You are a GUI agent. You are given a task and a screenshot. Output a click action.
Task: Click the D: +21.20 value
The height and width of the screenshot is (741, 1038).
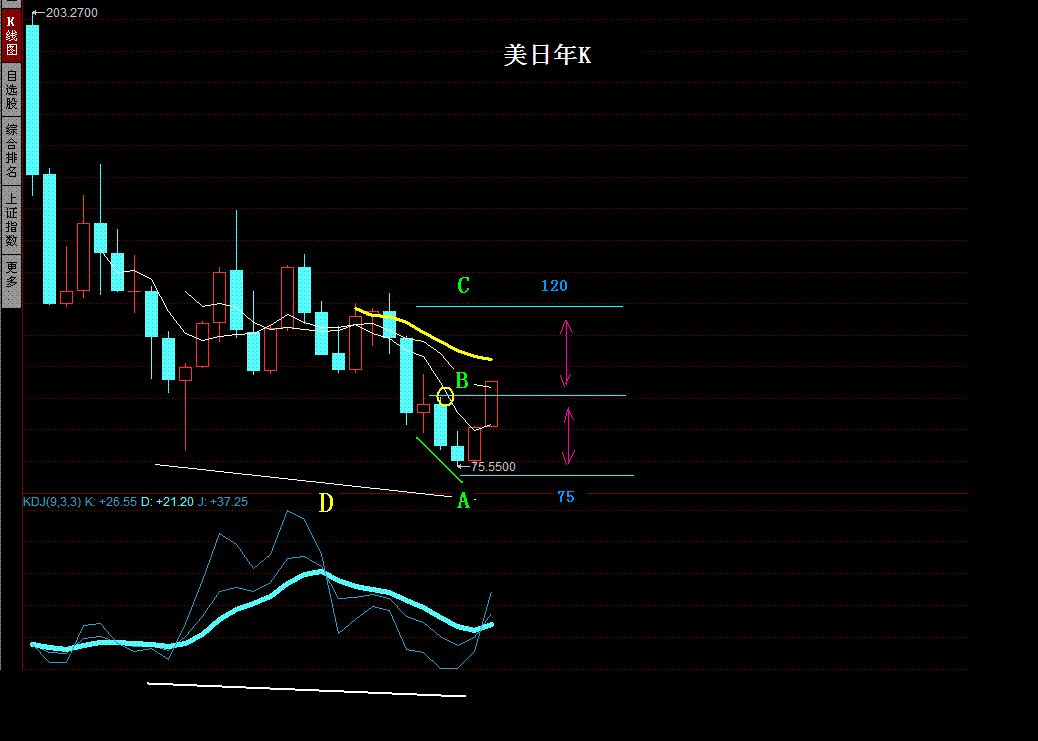pos(167,502)
